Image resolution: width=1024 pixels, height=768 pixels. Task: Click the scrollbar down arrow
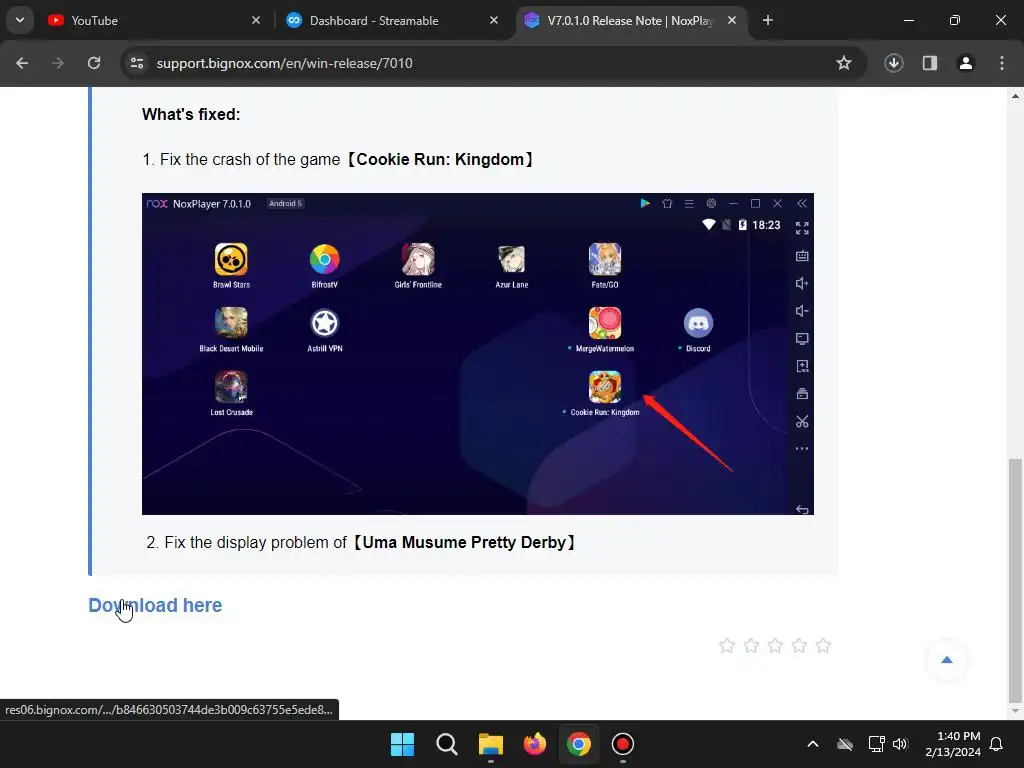(1015, 711)
